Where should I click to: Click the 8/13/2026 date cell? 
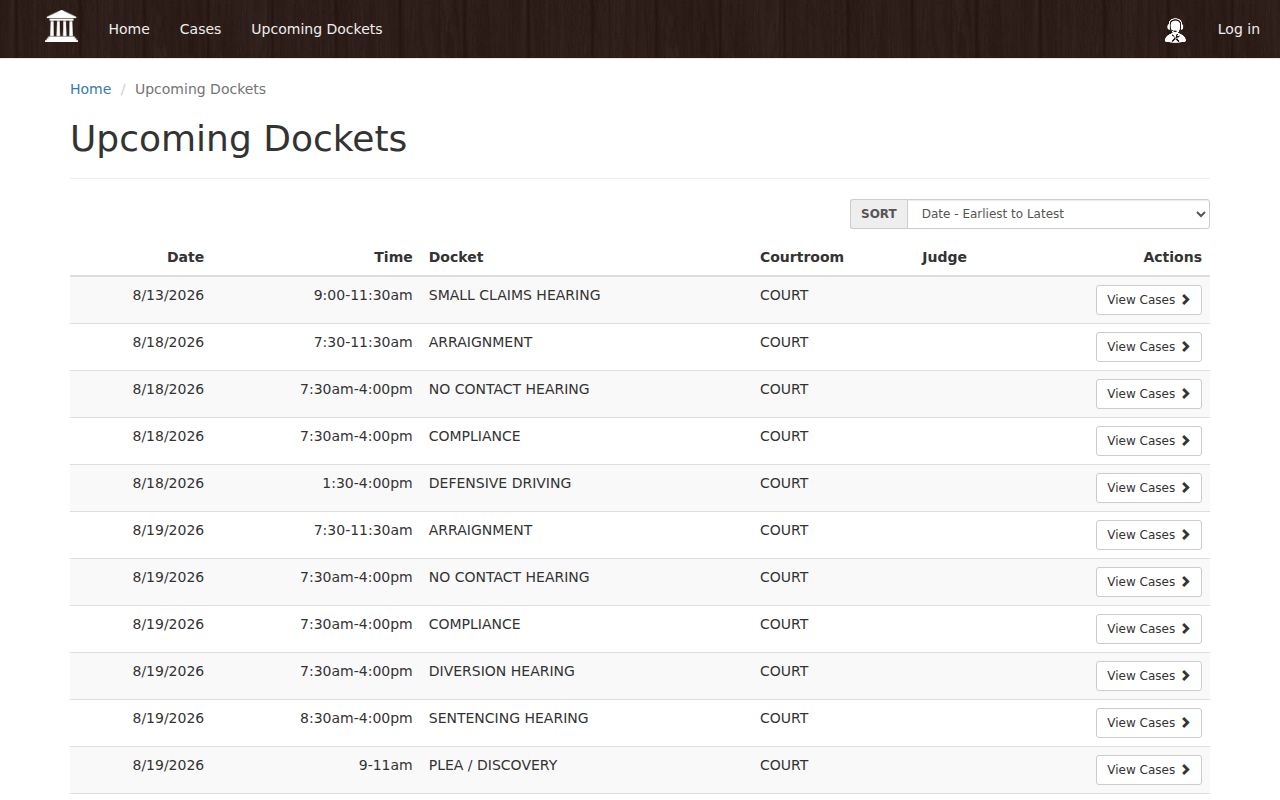click(168, 295)
